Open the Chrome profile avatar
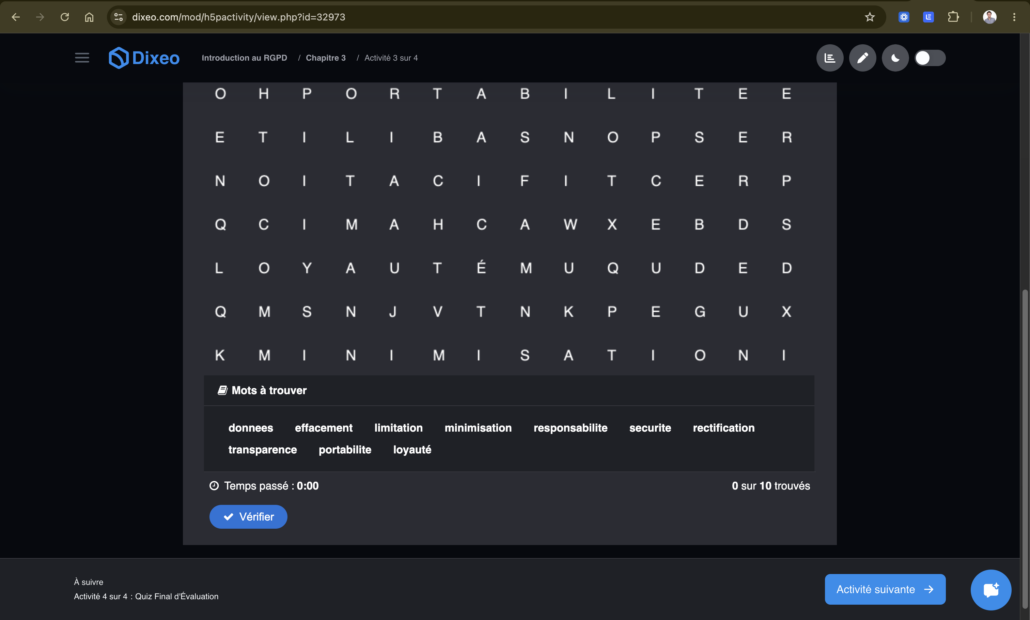Viewport: 1030px width, 620px height. click(x=989, y=17)
